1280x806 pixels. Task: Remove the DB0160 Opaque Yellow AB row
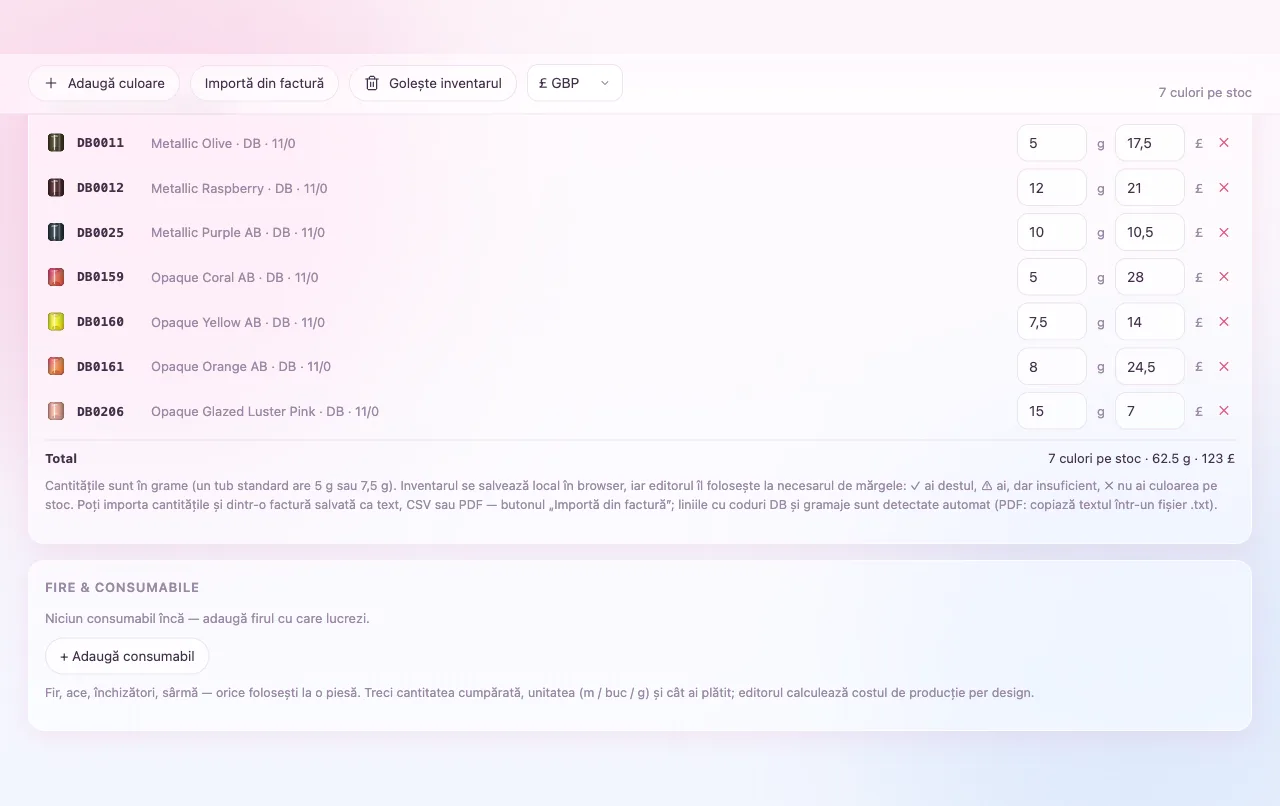pyautogui.click(x=1223, y=322)
